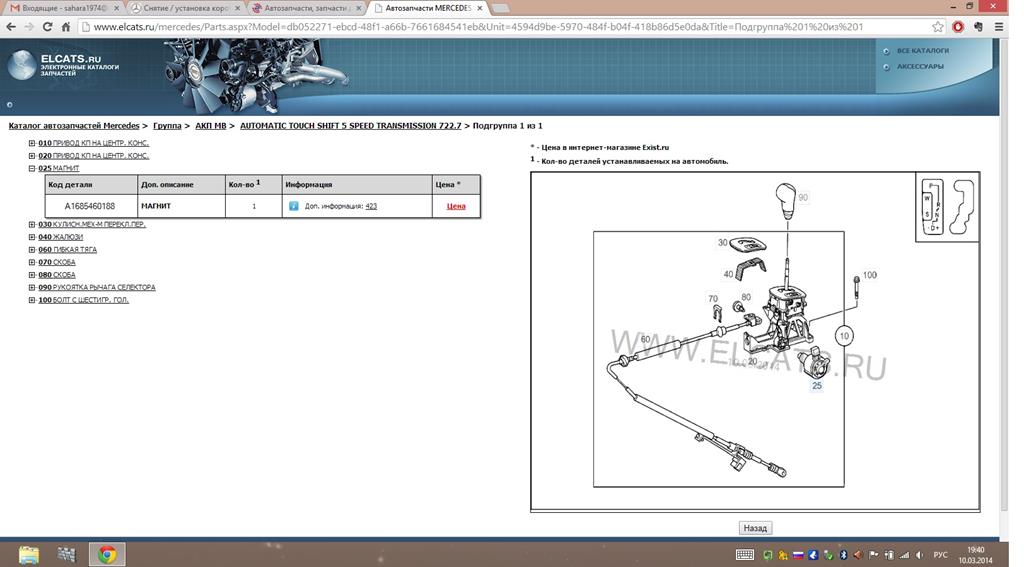Screen dimensions: 1024x567
Task: Collapse group 025 Магнит
Action: tap(31, 169)
